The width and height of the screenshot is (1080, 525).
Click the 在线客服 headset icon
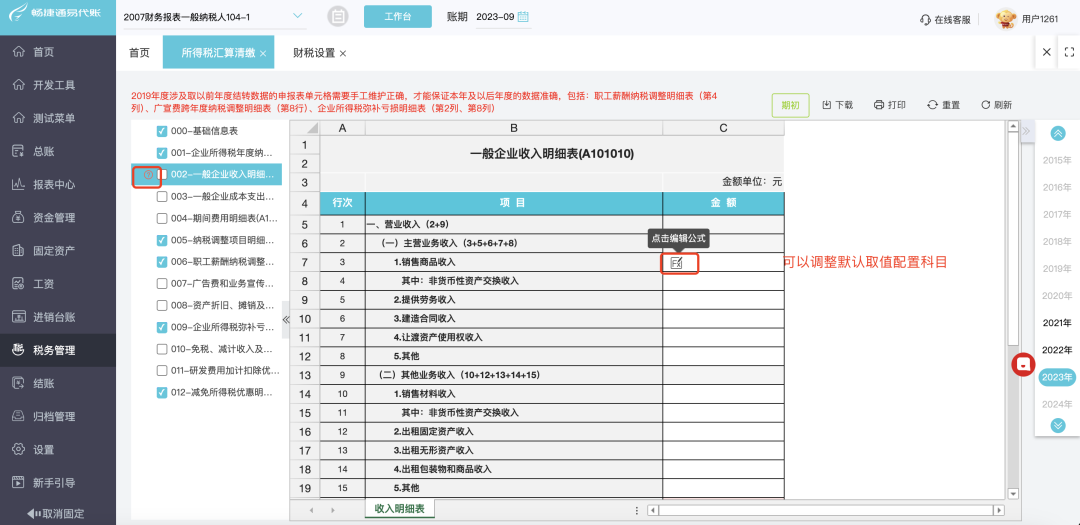(926, 20)
